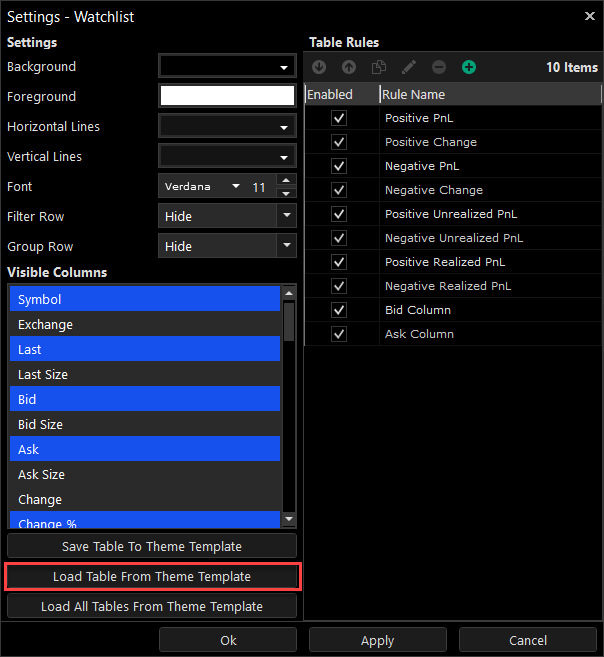Image resolution: width=604 pixels, height=657 pixels.
Task: Select the Exchange column in Visible Columns
Action: coord(145,325)
